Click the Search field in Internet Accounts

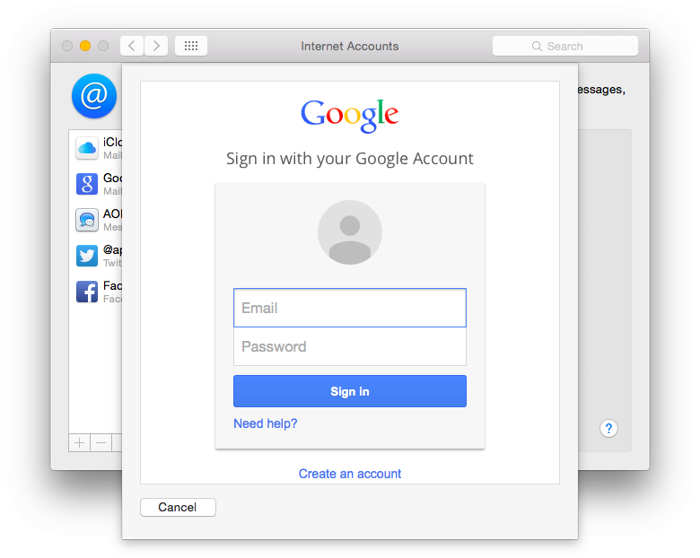coord(565,46)
